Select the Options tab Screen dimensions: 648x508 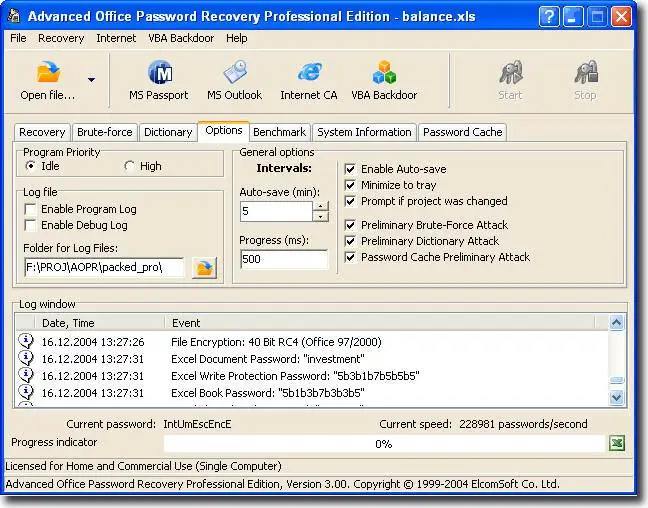point(224,131)
